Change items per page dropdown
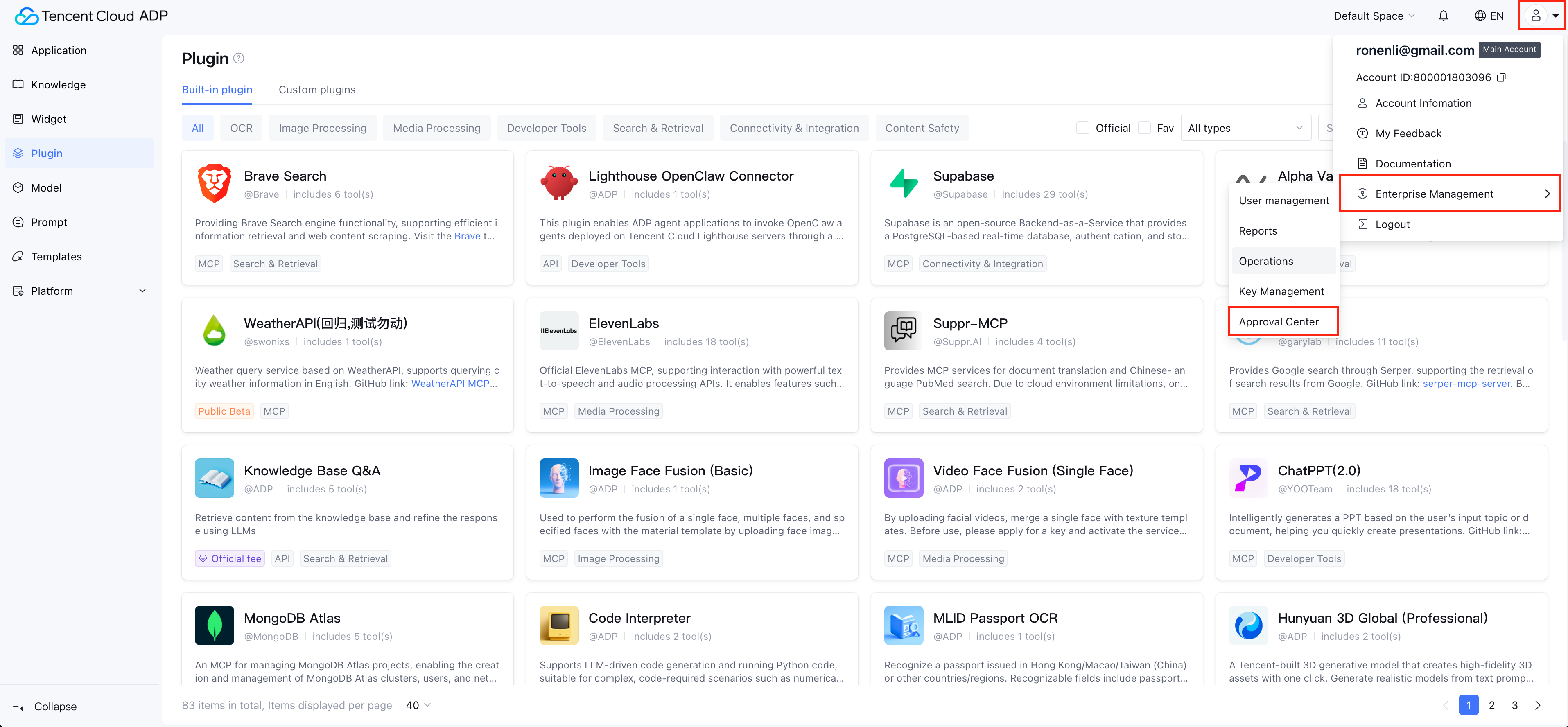The width and height of the screenshot is (1568, 727). click(x=418, y=705)
